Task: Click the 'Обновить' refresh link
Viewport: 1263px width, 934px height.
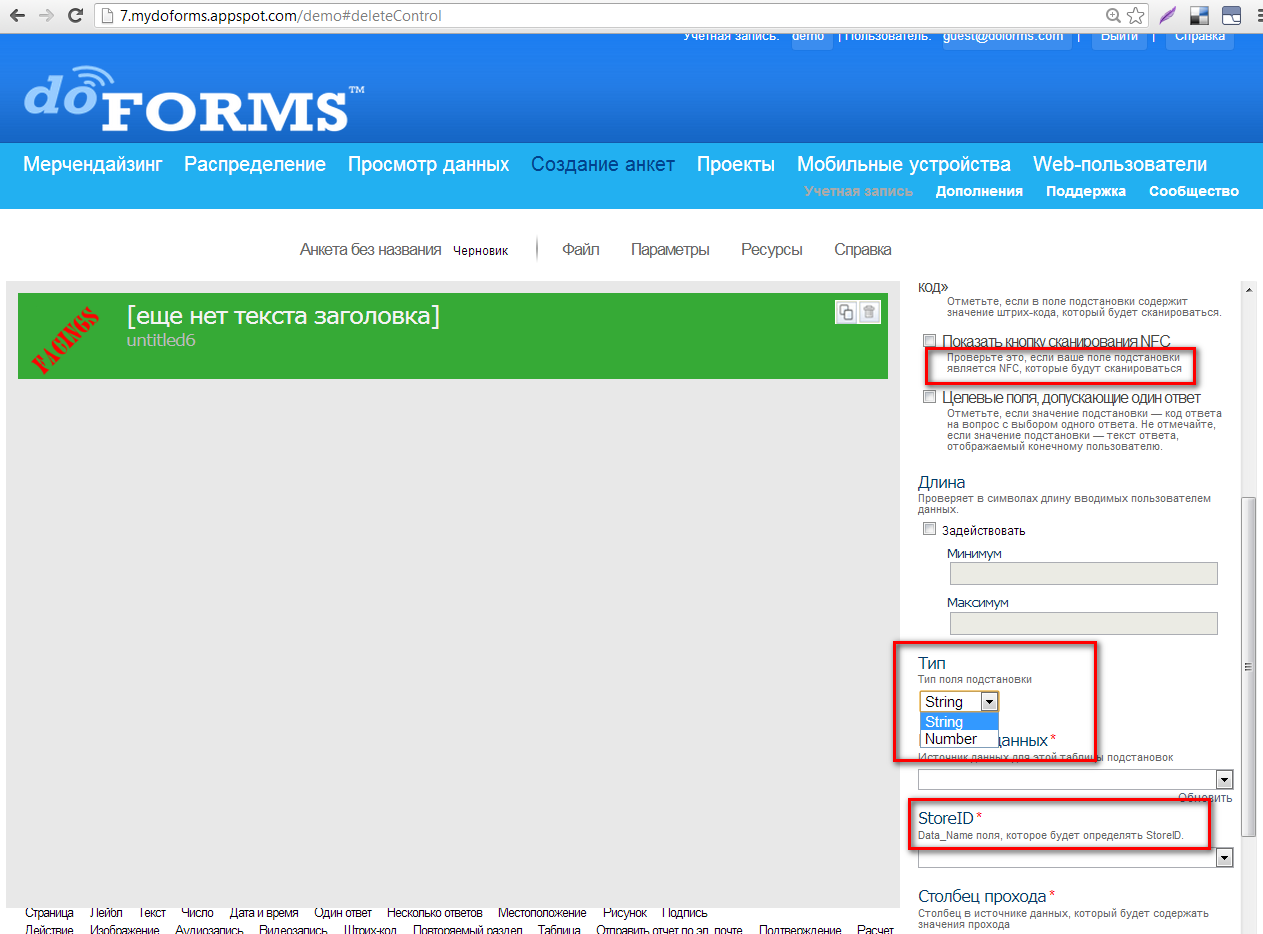Action: tap(1204, 797)
